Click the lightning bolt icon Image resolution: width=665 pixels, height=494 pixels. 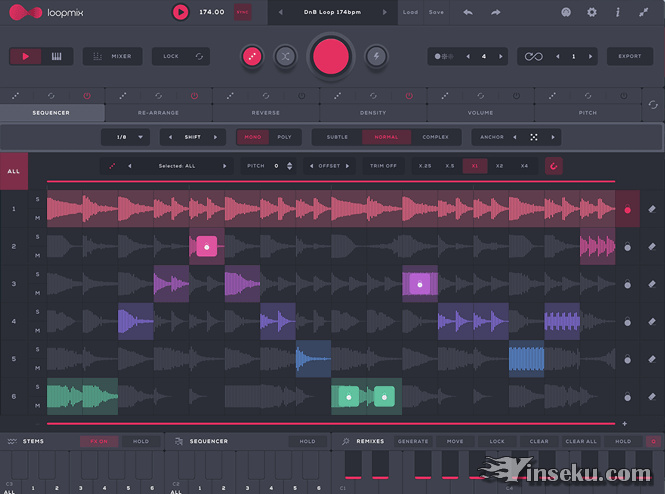377,57
